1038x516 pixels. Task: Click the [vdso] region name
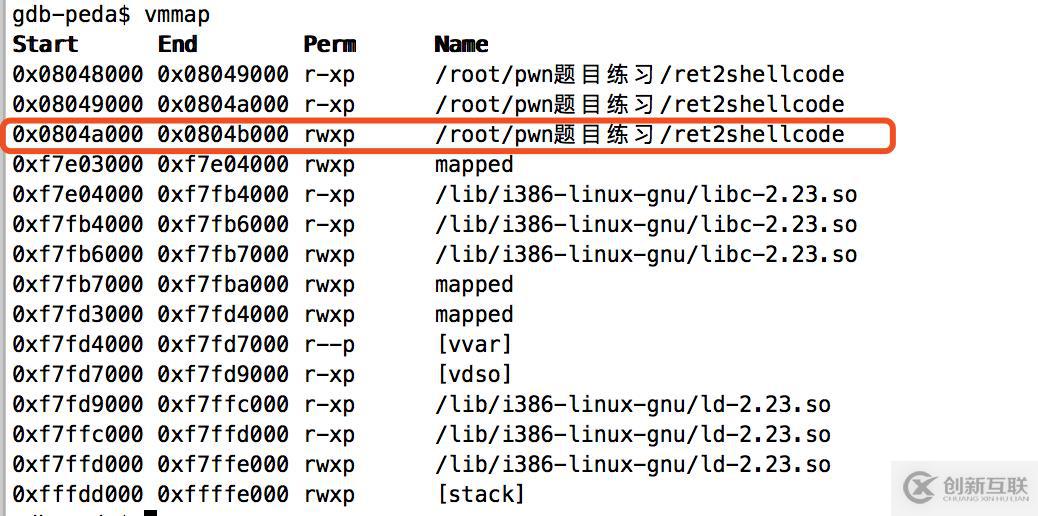474,375
